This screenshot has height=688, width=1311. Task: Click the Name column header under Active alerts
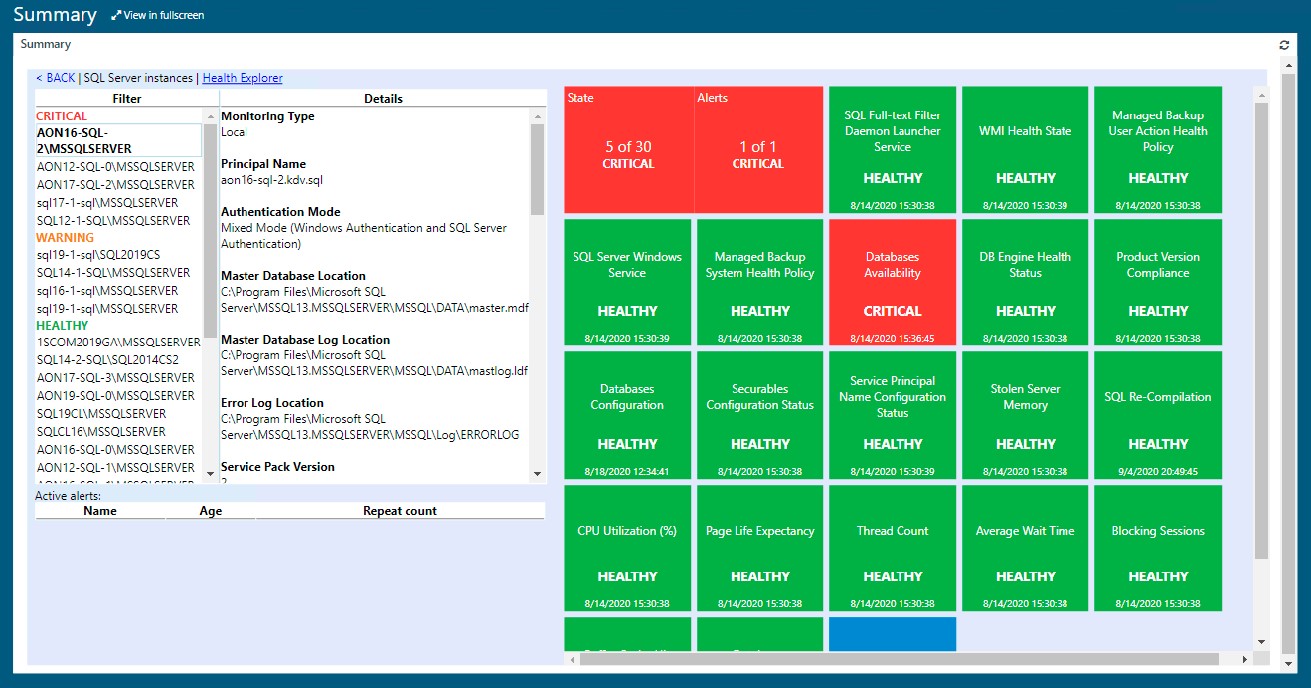pos(100,510)
